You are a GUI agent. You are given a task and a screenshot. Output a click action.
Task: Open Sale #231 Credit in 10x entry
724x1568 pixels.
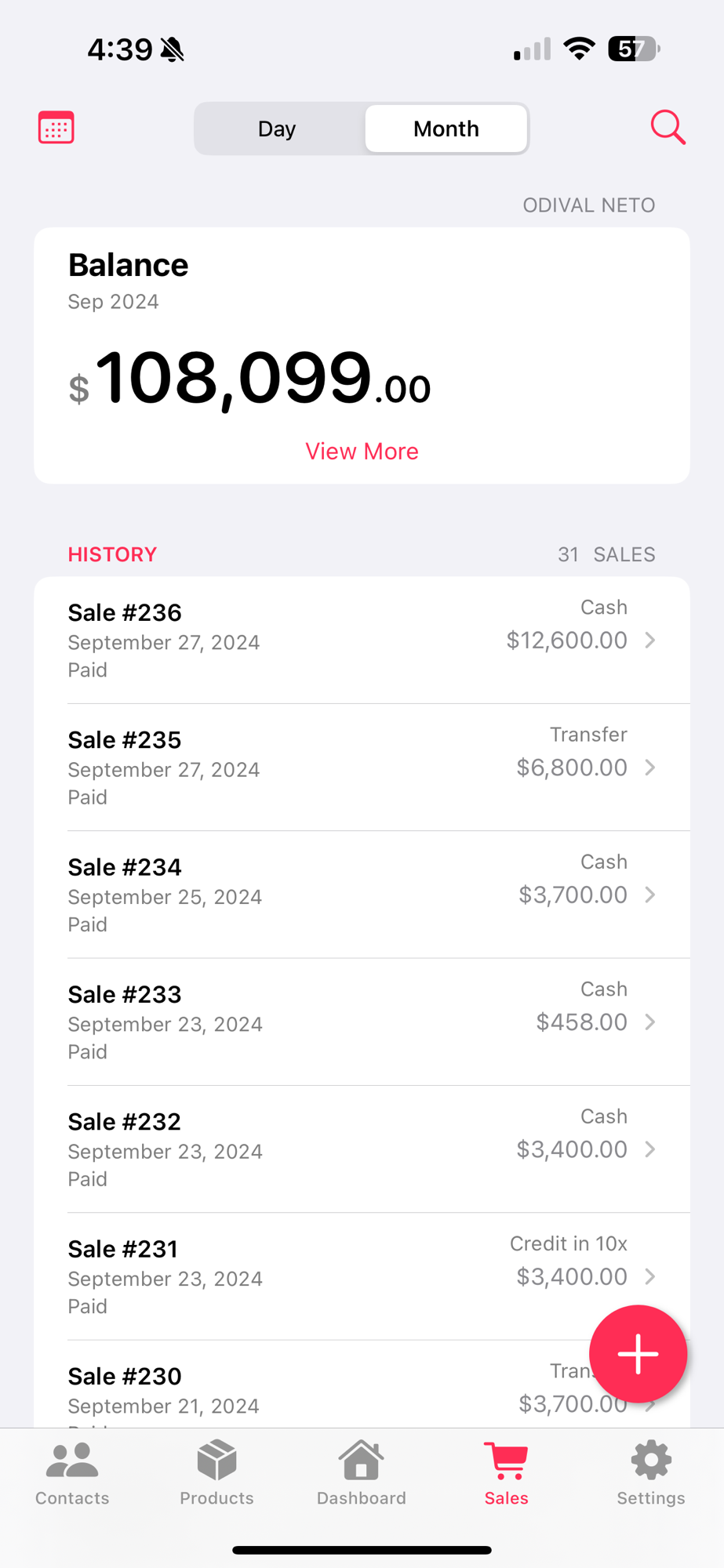point(362,1276)
